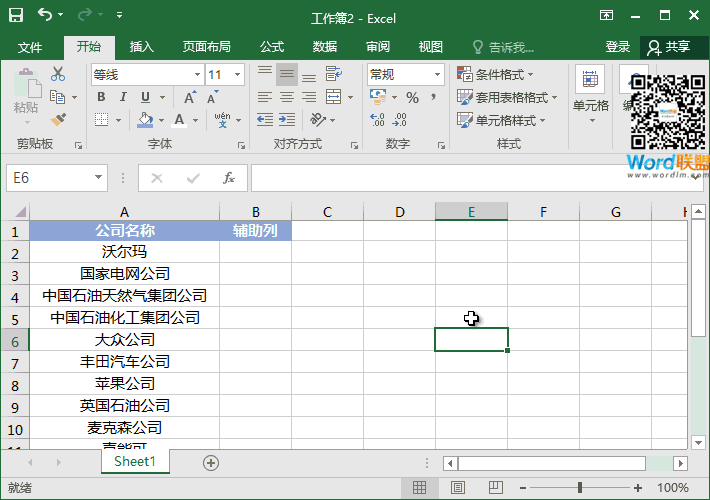Align text right
Image resolution: width=710 pixels, height=500 pixels.
pyautogui.click(x=309, y=97)
